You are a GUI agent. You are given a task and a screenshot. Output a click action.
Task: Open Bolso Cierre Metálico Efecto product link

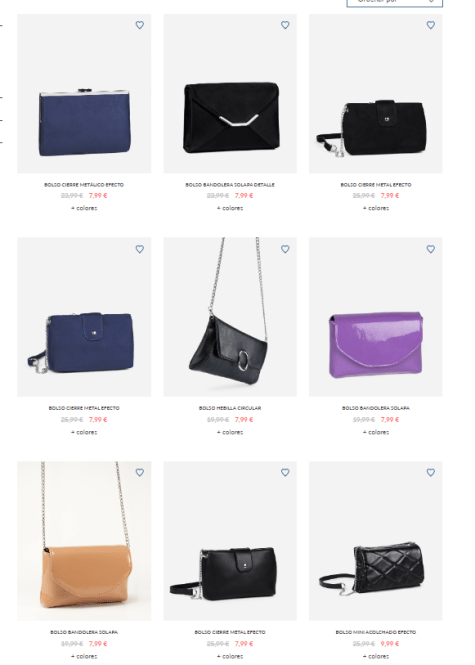(x=84, y=185)
